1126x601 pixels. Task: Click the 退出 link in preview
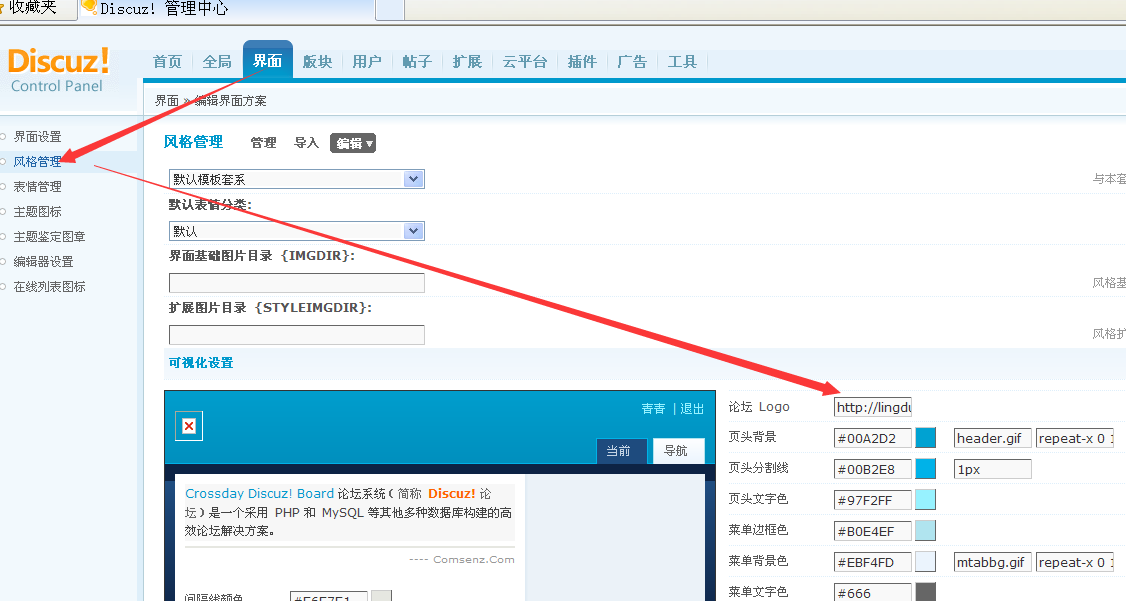pyautogui.click(x=692, y=409)
